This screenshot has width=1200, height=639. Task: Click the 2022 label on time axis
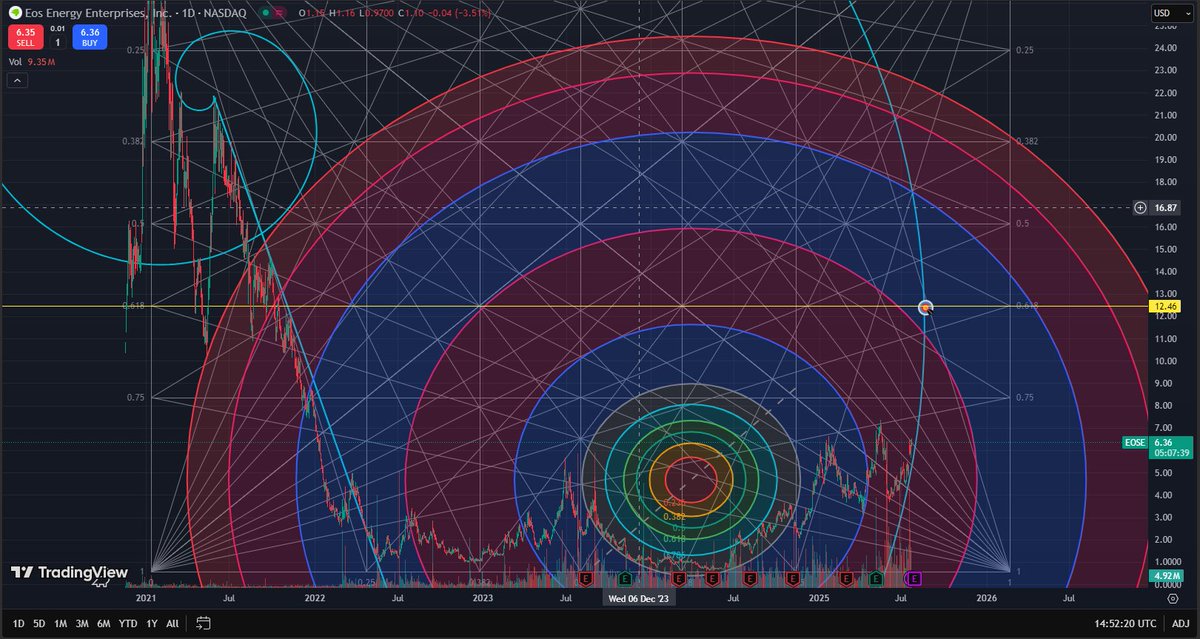[x=315, y=598]
